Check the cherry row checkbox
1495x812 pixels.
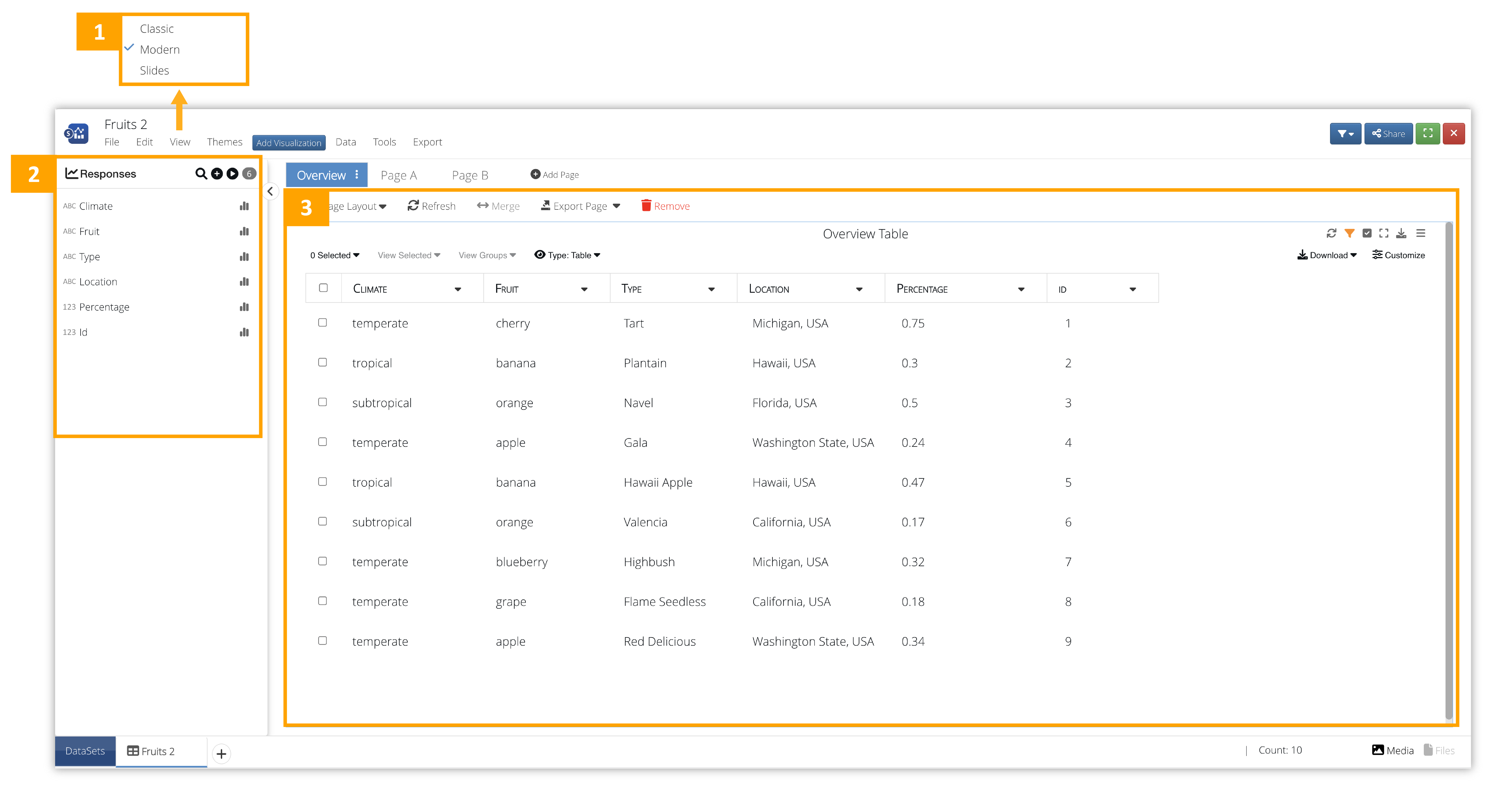click(323, 322)
